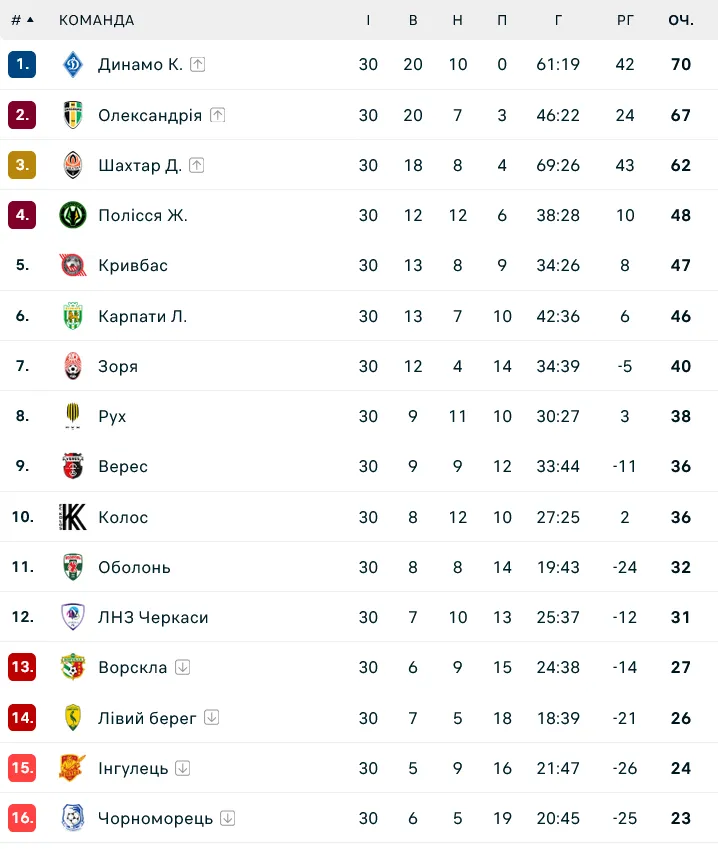This screenshot has height=849, width=718.
Task: Click the Чорноморець club emblem
Action: [x=73, y=818]
